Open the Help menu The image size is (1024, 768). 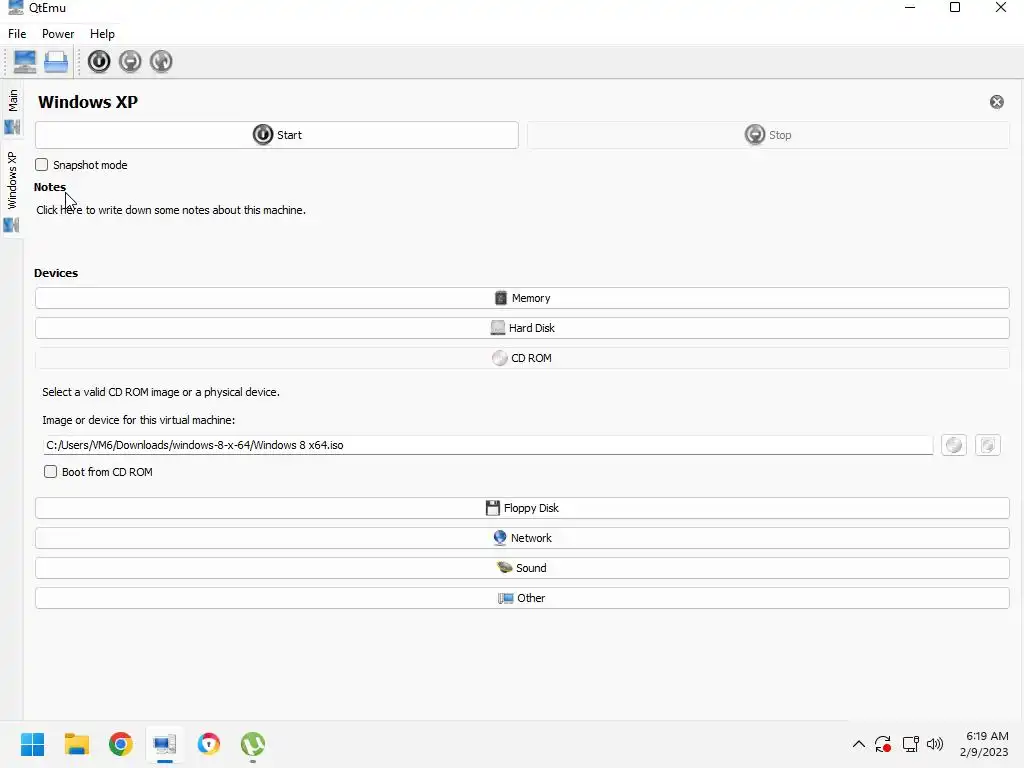tap(103, 34)
